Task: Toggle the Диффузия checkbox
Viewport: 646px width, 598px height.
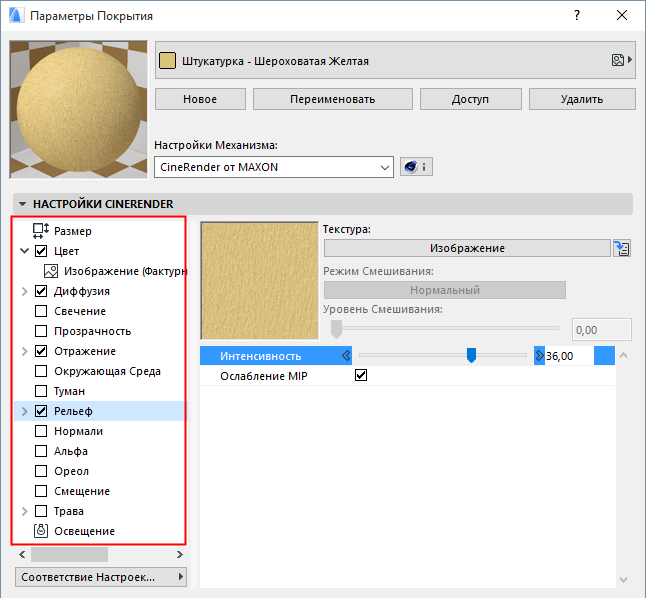Action: pos(41,291)
